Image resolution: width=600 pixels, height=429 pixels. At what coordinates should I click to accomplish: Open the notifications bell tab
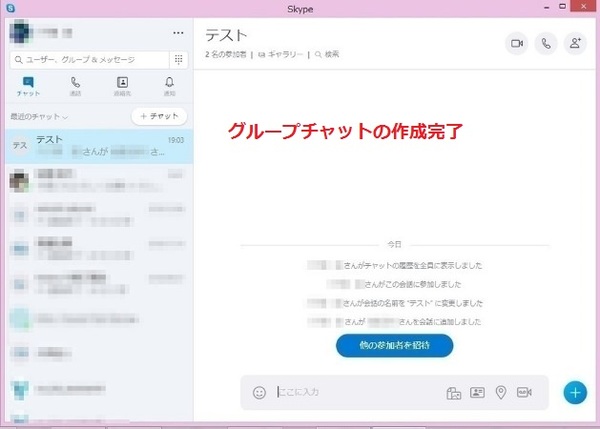pyautogui.click(x=170, y=86)
